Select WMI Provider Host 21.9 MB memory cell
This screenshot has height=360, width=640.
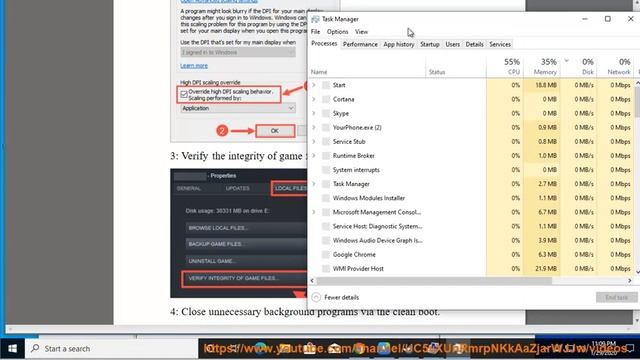(542, 269)
